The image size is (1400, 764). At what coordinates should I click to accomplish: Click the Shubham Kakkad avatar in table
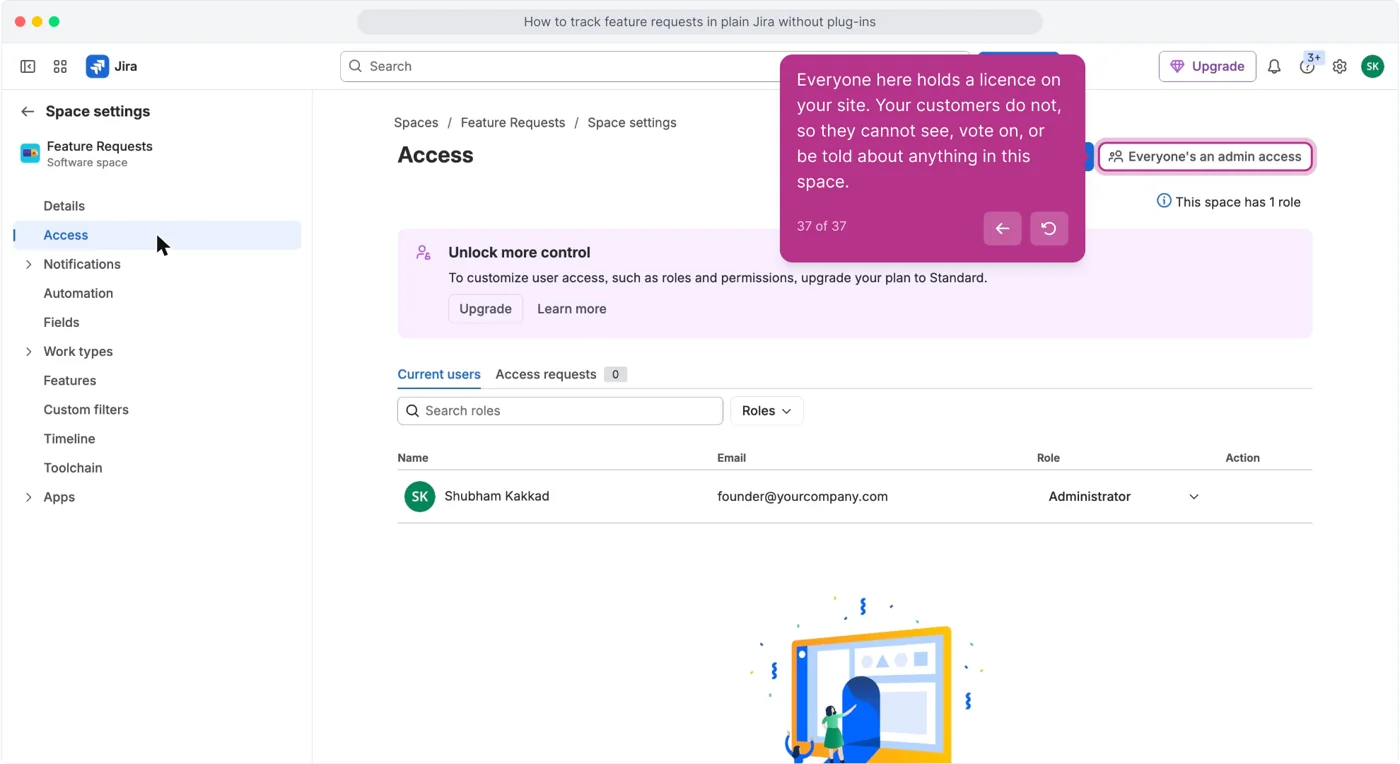click(420, 497)
